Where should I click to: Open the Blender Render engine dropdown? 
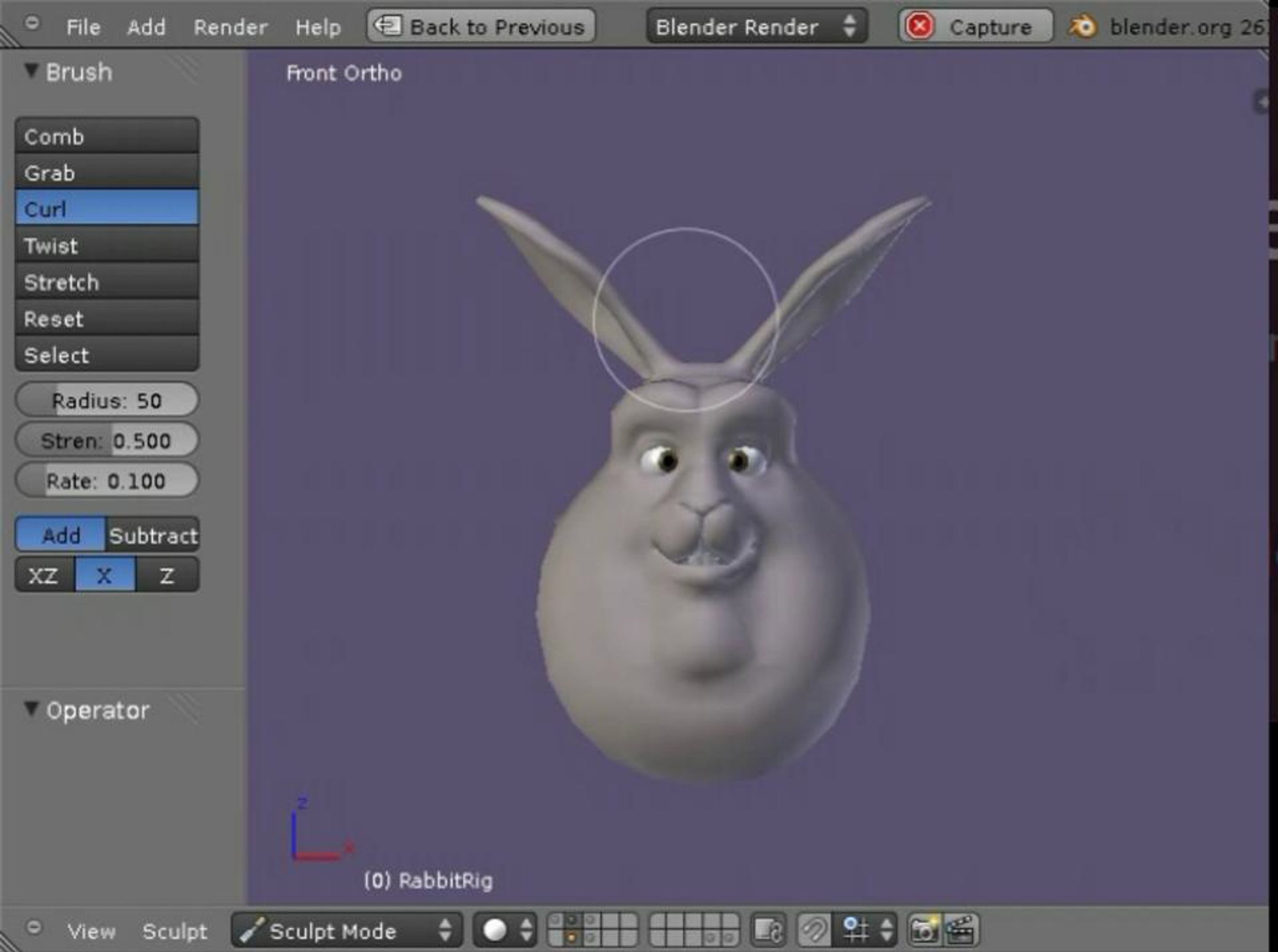[757, 26]
